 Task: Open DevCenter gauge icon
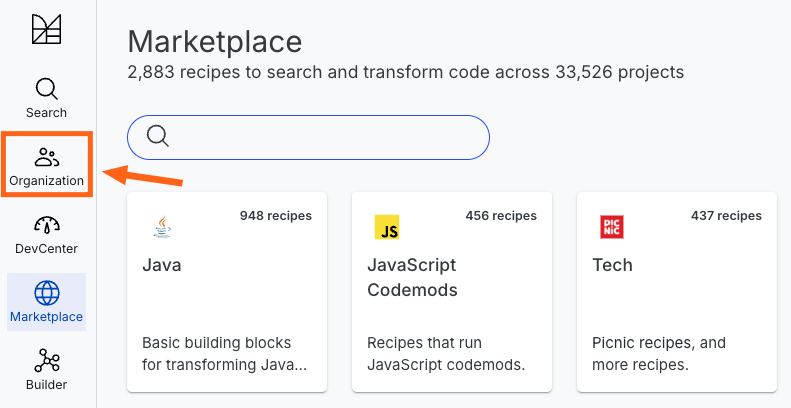click(46, 225)
